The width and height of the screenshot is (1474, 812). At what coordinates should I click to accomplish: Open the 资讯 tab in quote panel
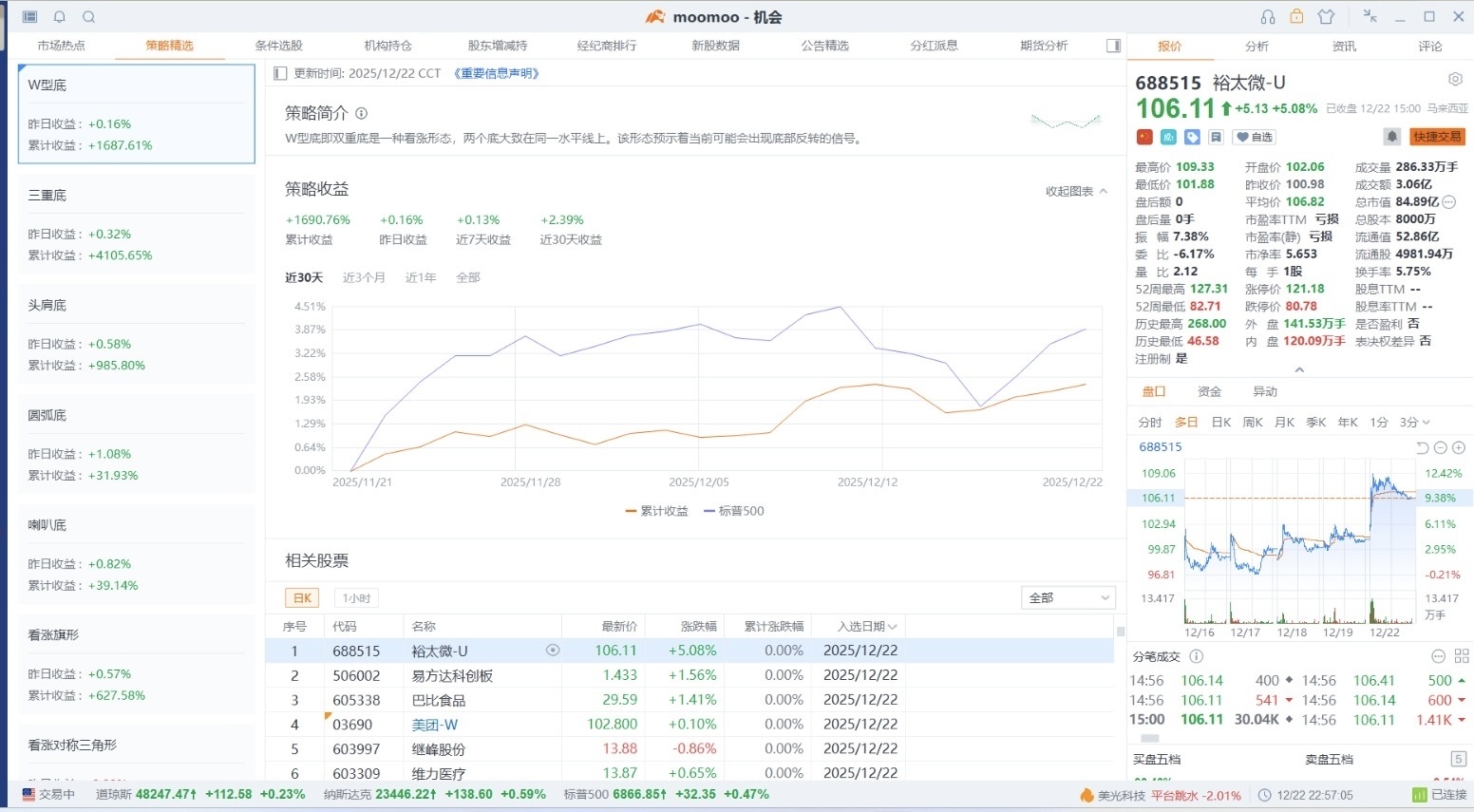pos(1344,47)
